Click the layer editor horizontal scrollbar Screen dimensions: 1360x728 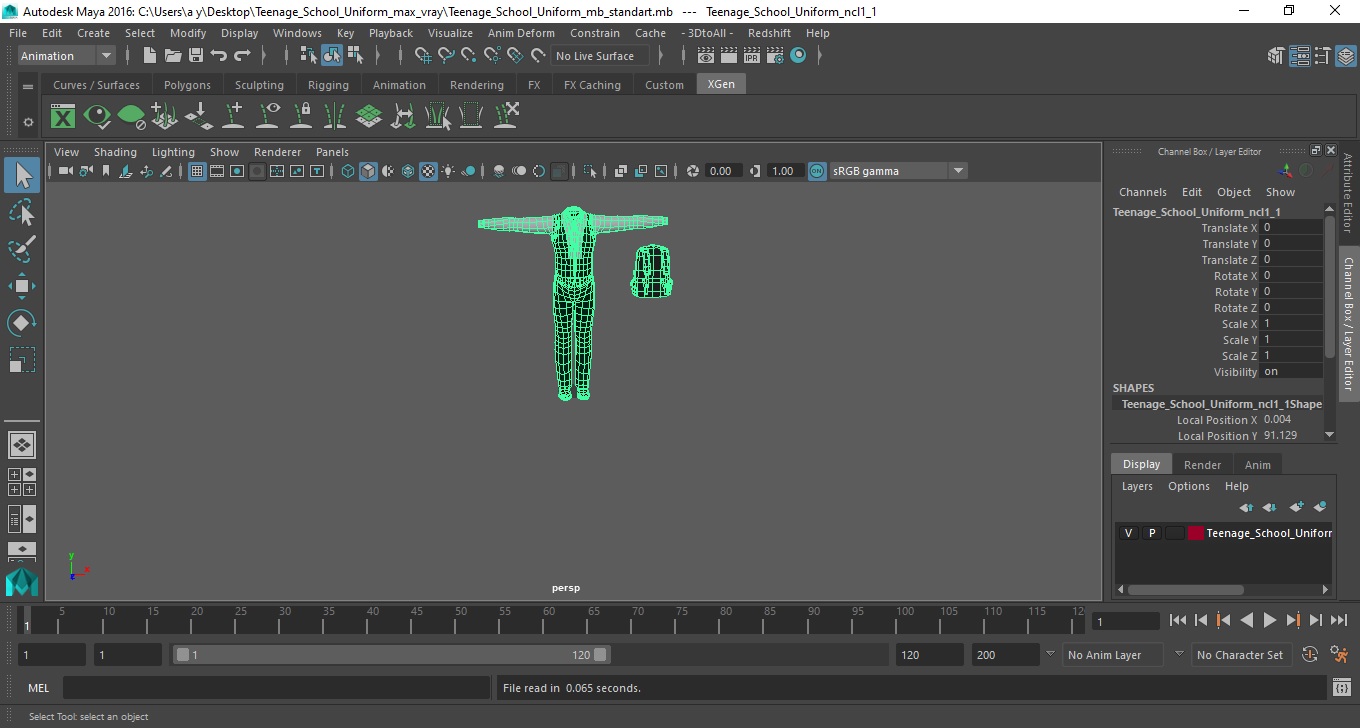point(1186,590)
